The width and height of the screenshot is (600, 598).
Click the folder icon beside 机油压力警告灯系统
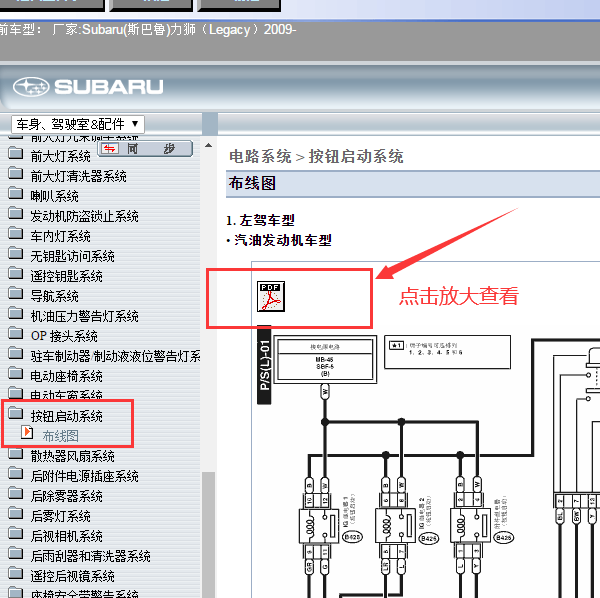tap(16, 312)
